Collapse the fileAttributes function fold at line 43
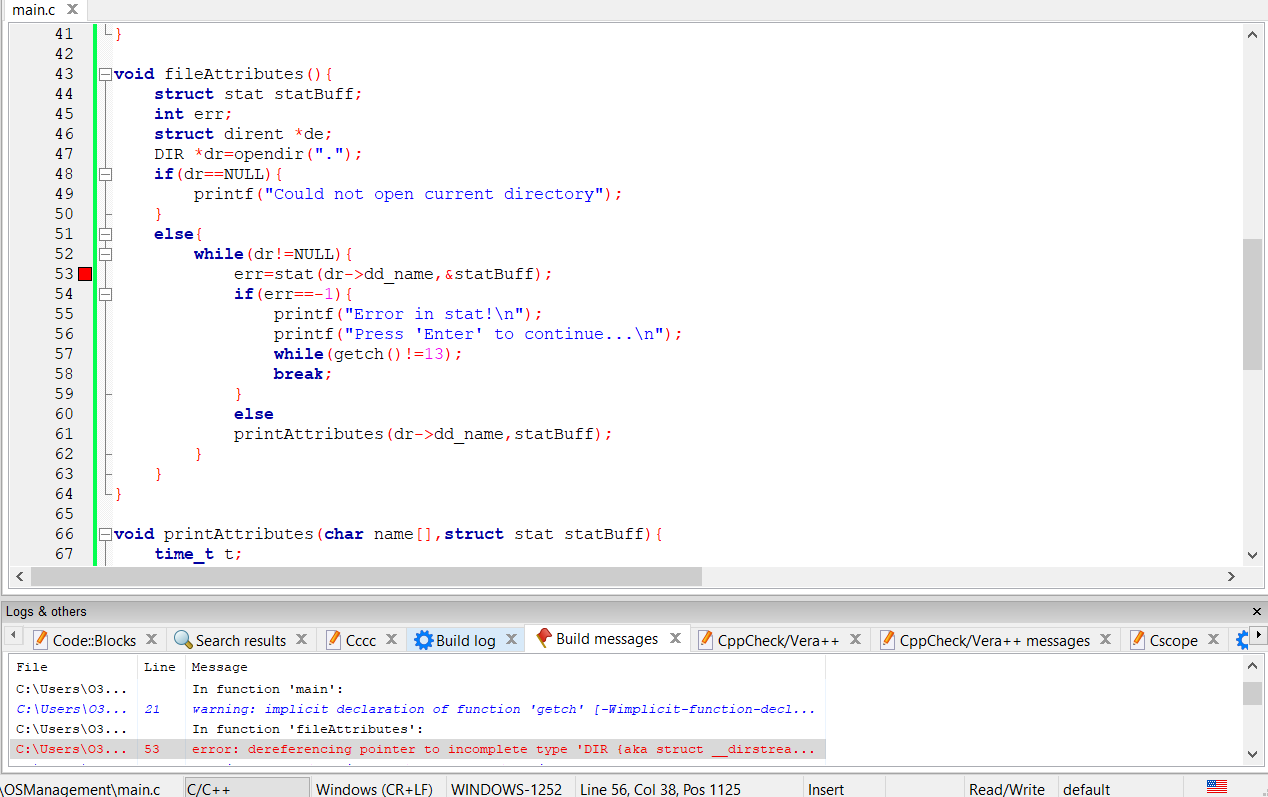 click(x=105, y=73)
